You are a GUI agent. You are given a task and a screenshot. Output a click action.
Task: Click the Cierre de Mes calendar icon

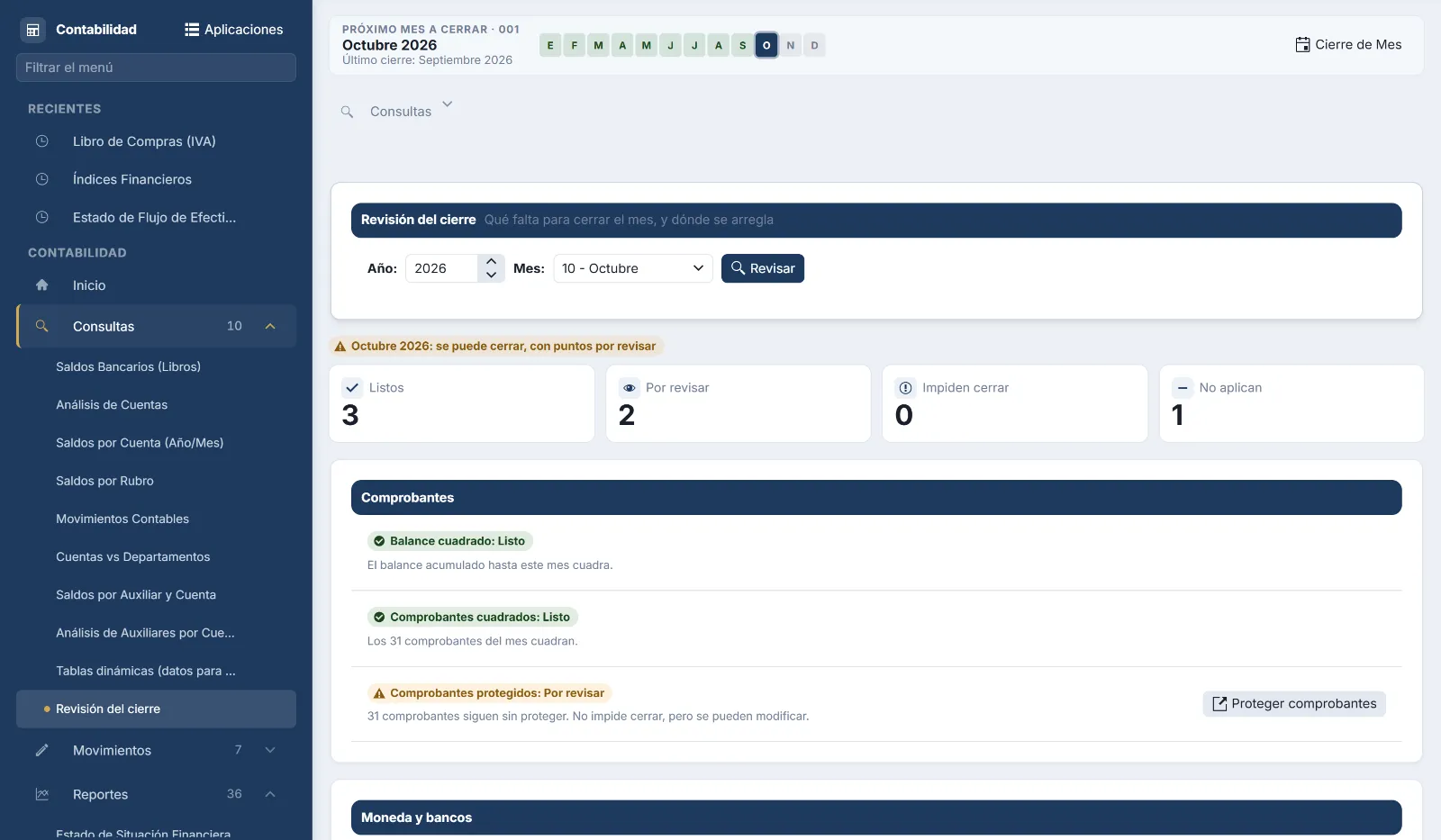pyautogui.click(x=1302, y=45)
